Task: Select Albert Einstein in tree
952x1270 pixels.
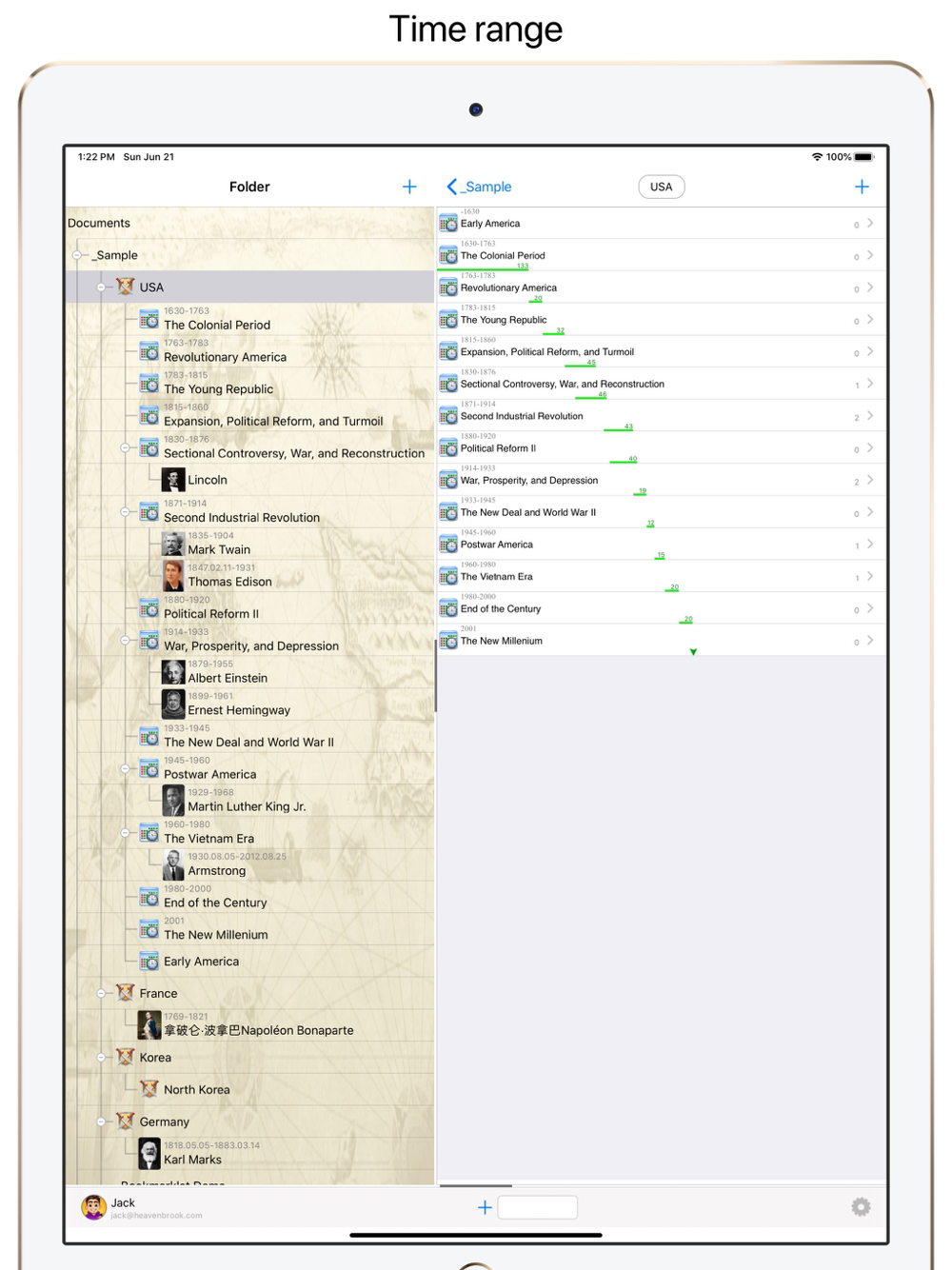Action: click(x=228, y=678)
